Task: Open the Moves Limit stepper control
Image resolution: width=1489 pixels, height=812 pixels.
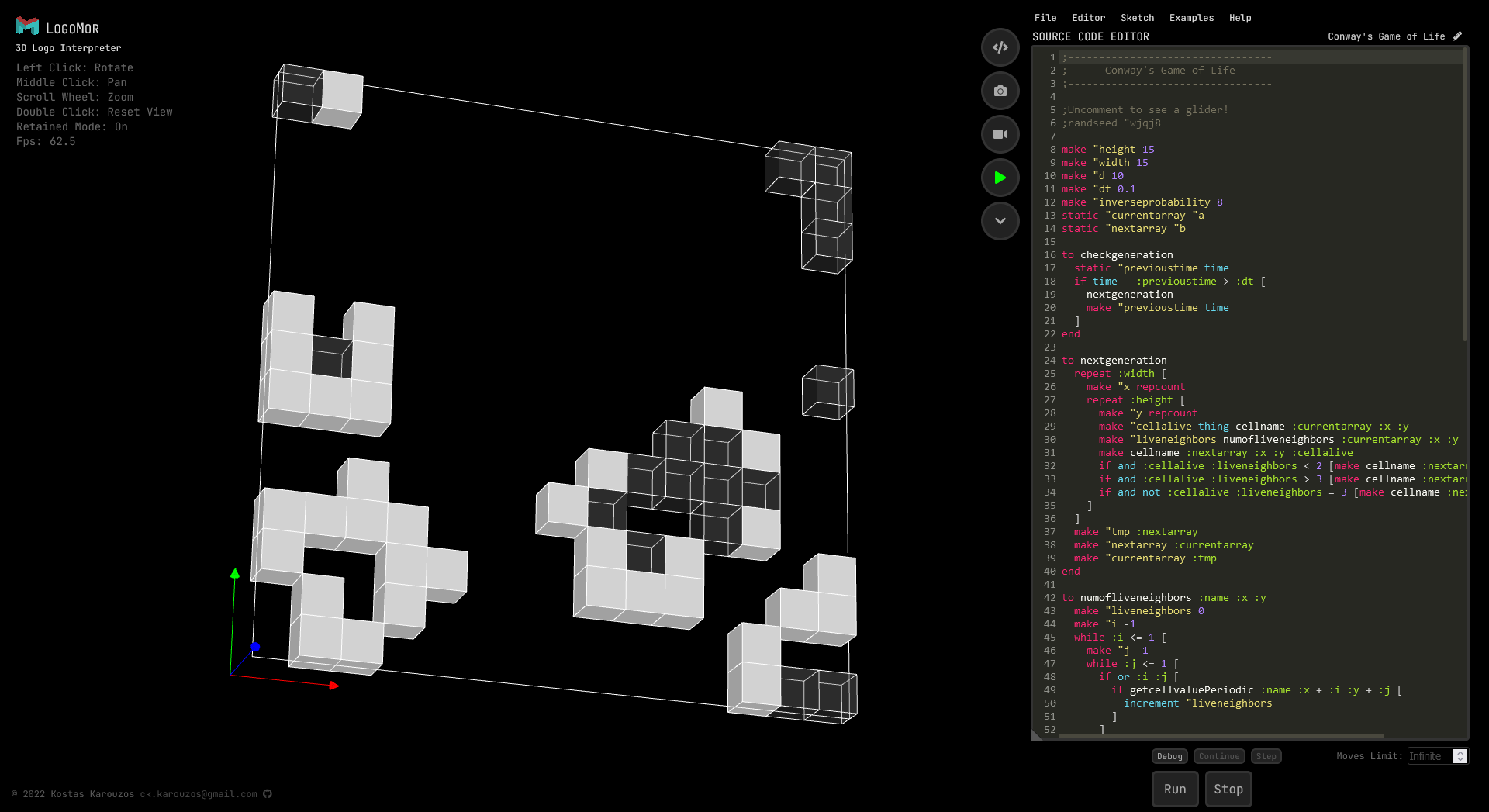Action: tap(1460, 756)
